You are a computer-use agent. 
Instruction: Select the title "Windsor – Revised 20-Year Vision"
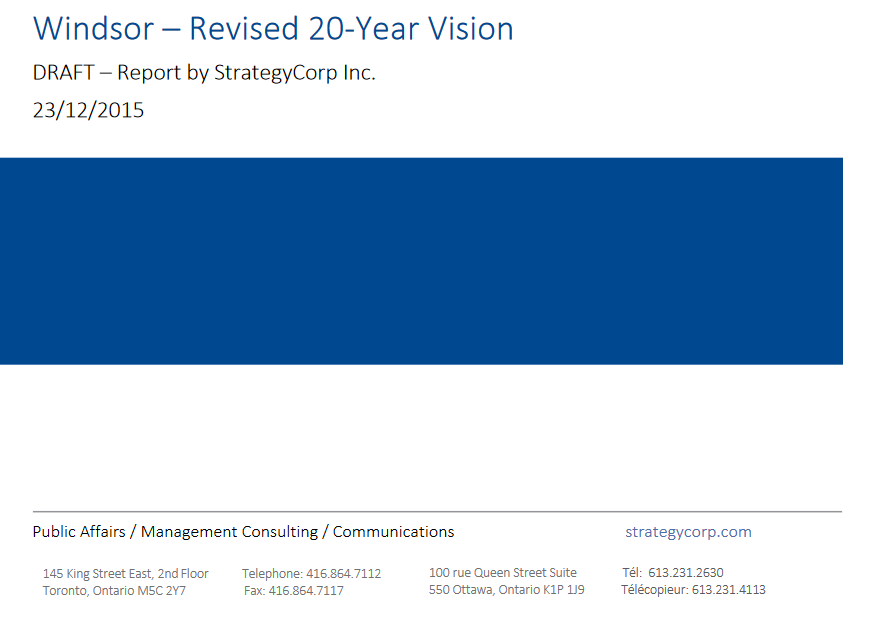(274, 28)
